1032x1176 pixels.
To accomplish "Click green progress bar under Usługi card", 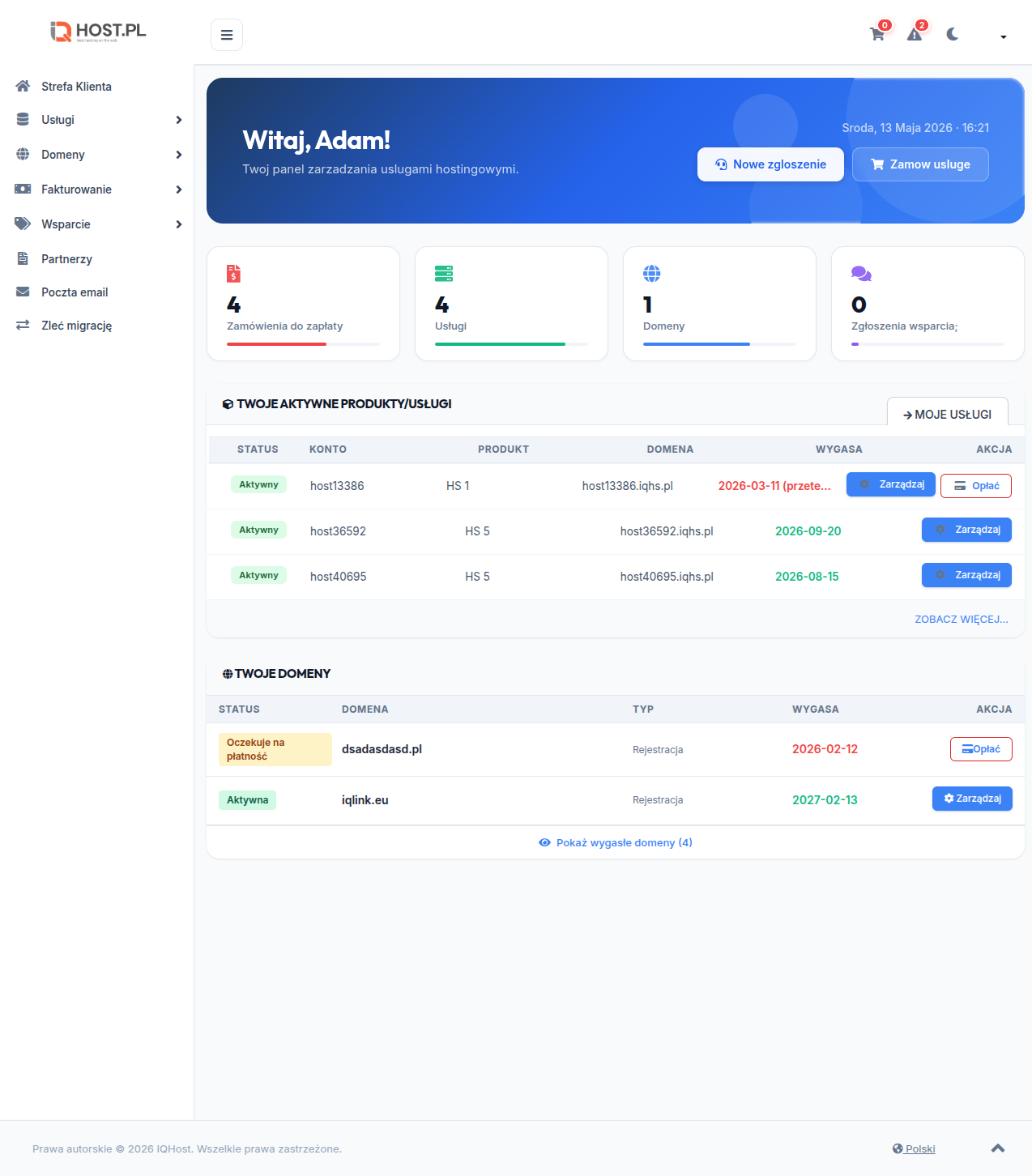I will (500, 344).
